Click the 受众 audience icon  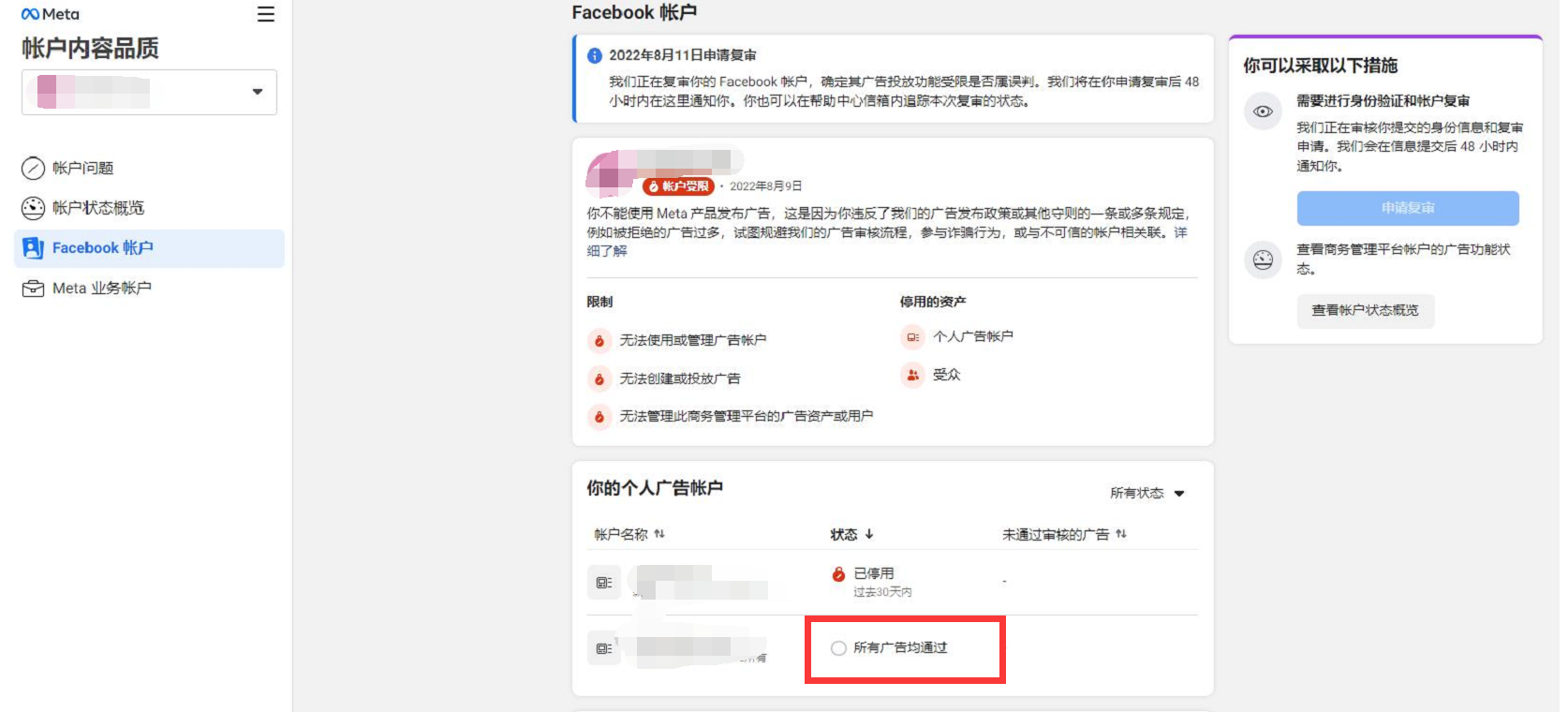tap(912, 375)
